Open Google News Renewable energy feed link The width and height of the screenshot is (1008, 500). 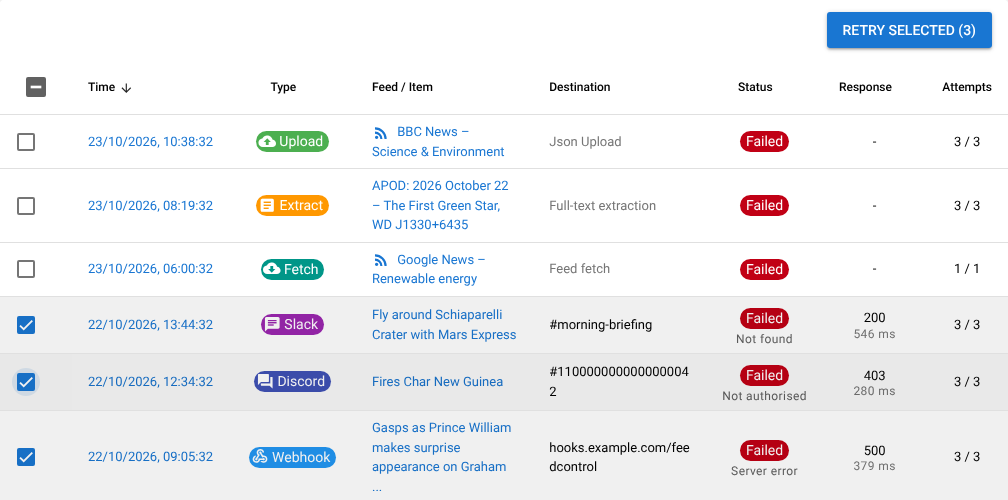pyautogui.click(x=429, y=269)
